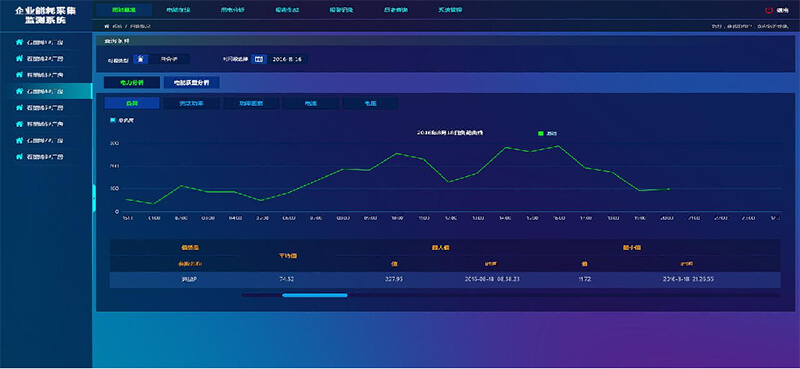
Task: Switch to the 电能质量分析 tab
Action: pos(191,82)
